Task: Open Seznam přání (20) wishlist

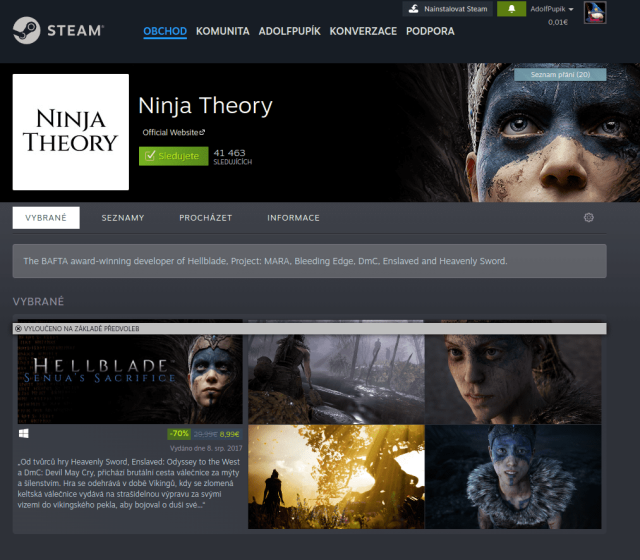Action: [560, 75]
